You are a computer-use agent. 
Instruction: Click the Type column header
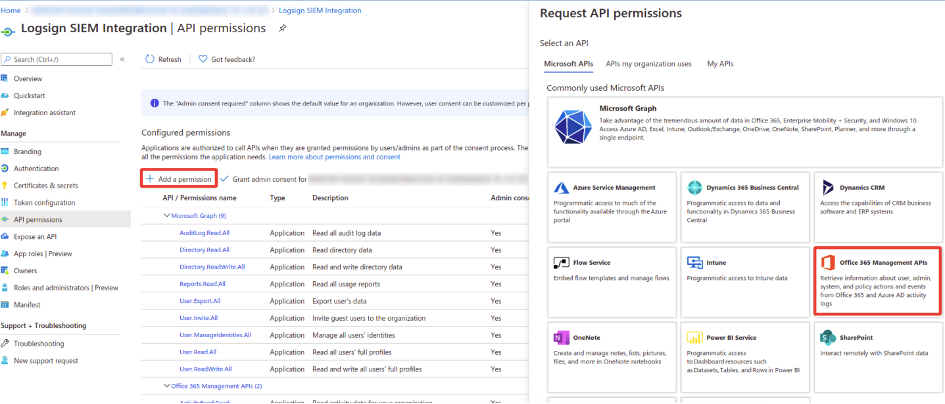coord(277,198)
